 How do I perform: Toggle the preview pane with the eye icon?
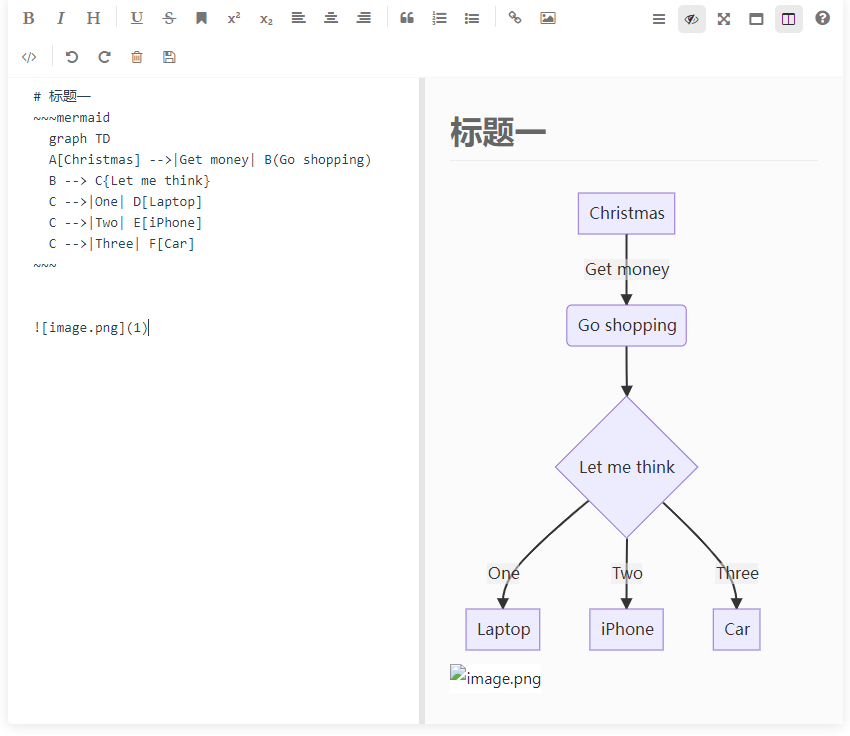tap(691, 18)
